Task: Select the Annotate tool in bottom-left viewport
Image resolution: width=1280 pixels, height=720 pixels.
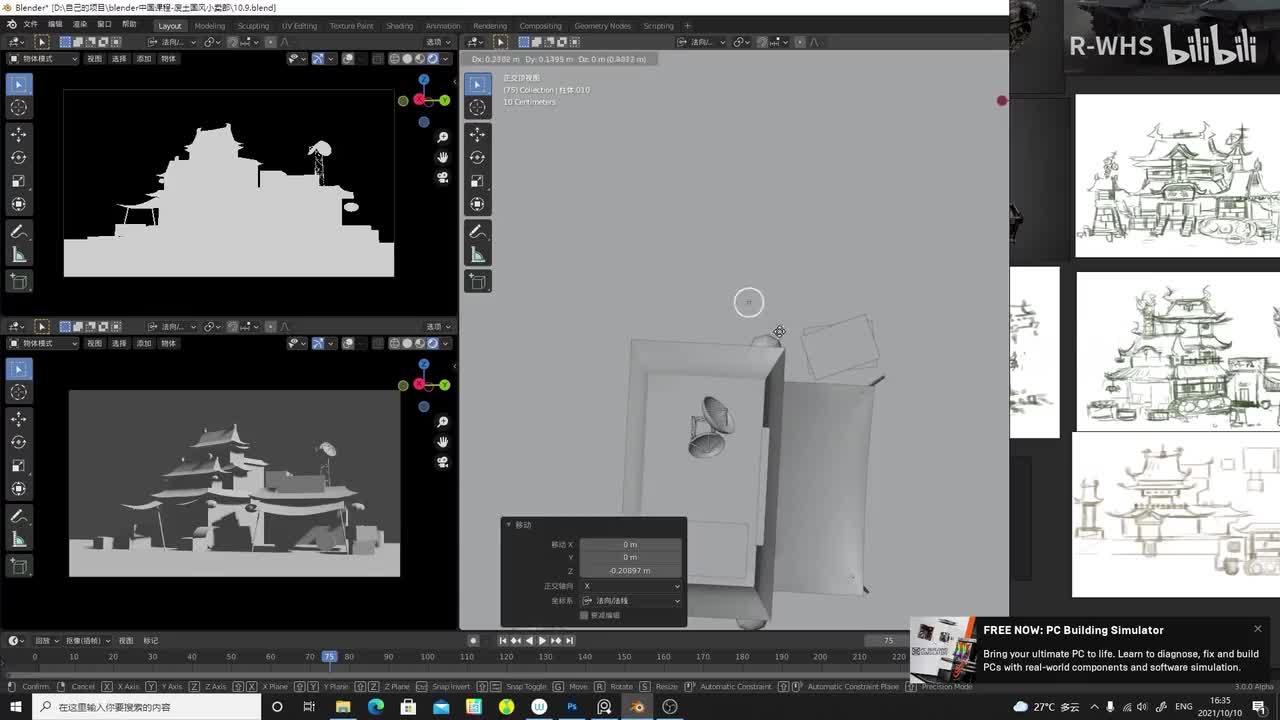Action: 18,516
